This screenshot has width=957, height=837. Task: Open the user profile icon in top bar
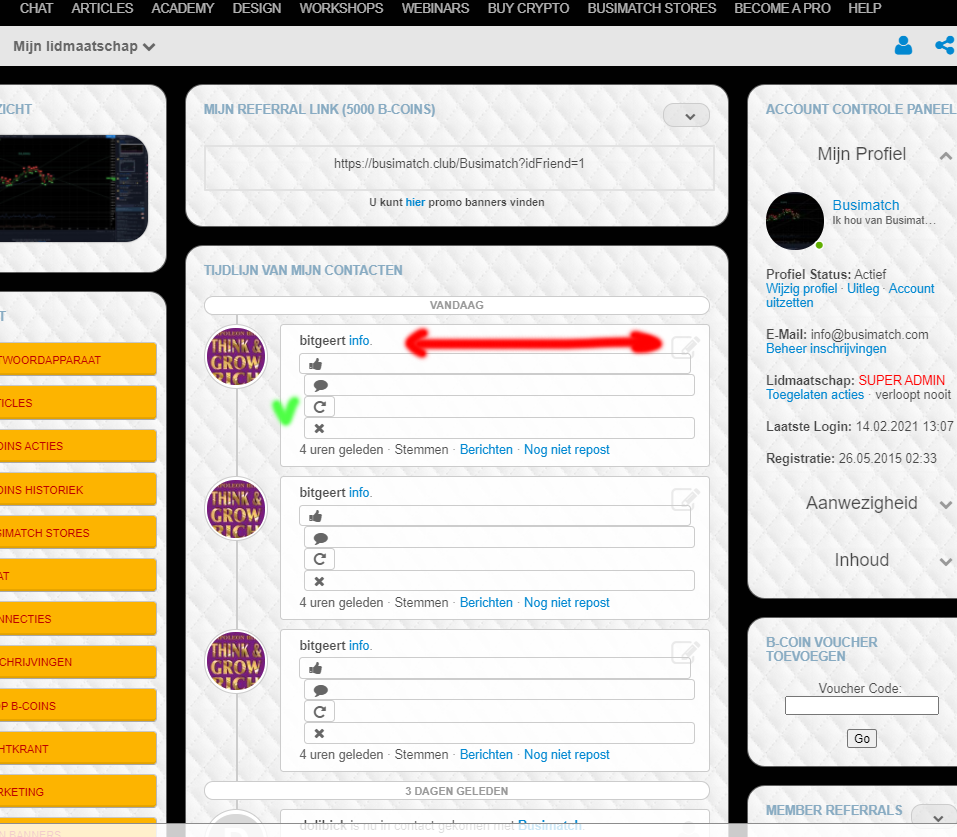[903, 46]
